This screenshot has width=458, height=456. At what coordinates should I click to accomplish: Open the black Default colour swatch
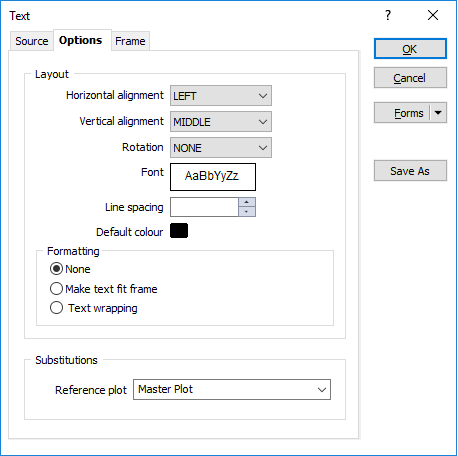(179, 231)
